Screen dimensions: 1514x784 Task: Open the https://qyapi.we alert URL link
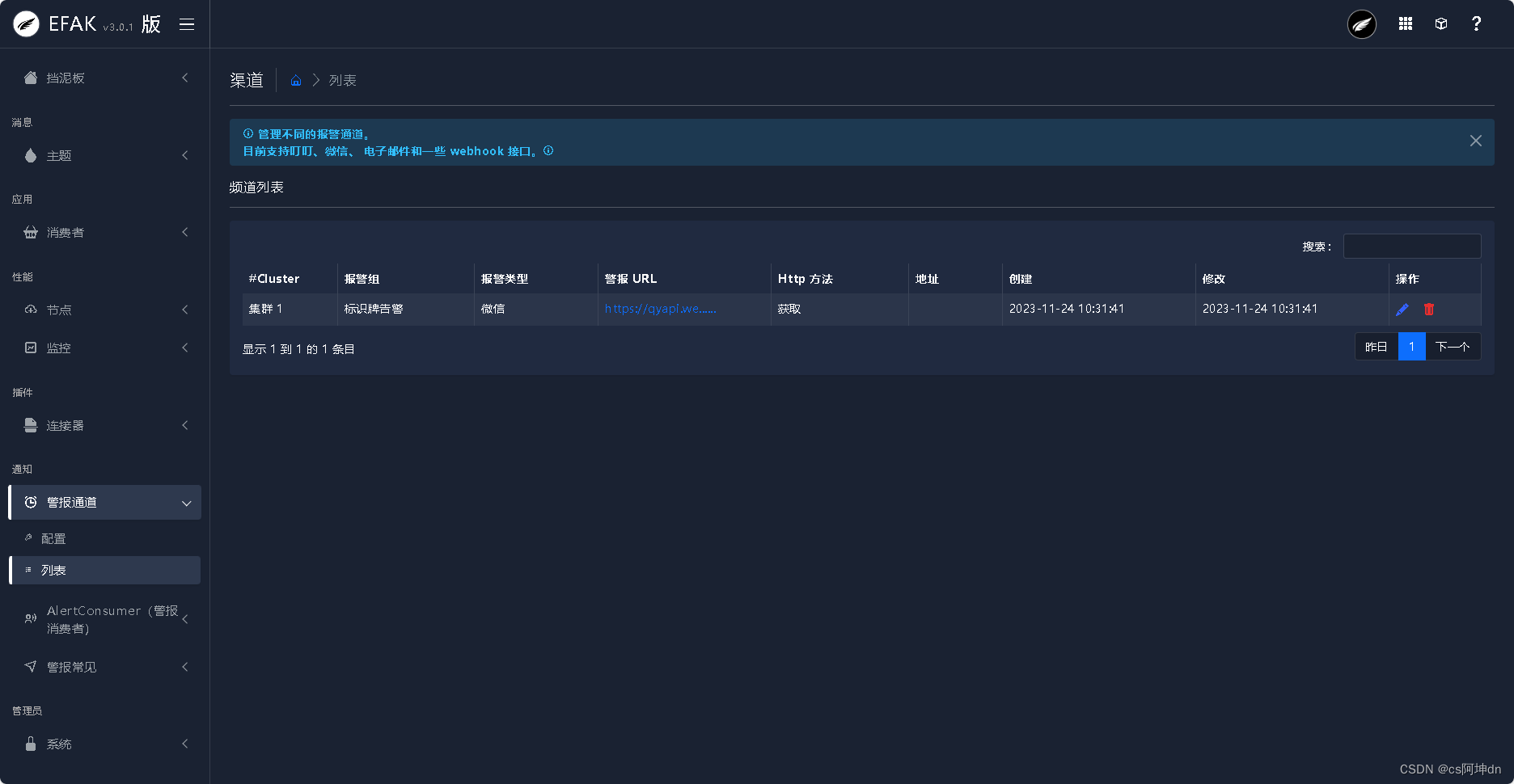(x=659, y=309)
